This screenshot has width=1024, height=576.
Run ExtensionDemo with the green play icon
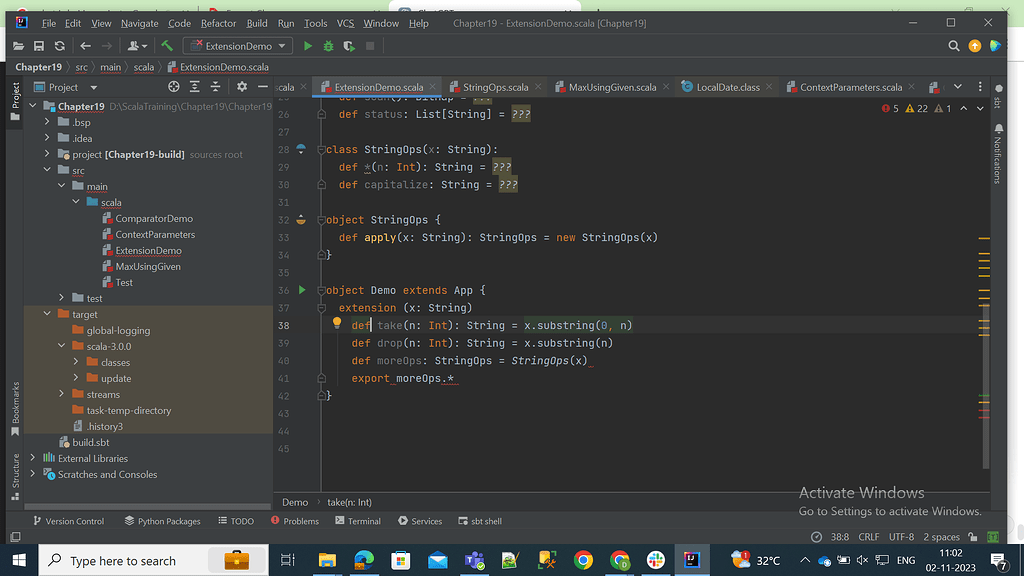coord(307,45)
